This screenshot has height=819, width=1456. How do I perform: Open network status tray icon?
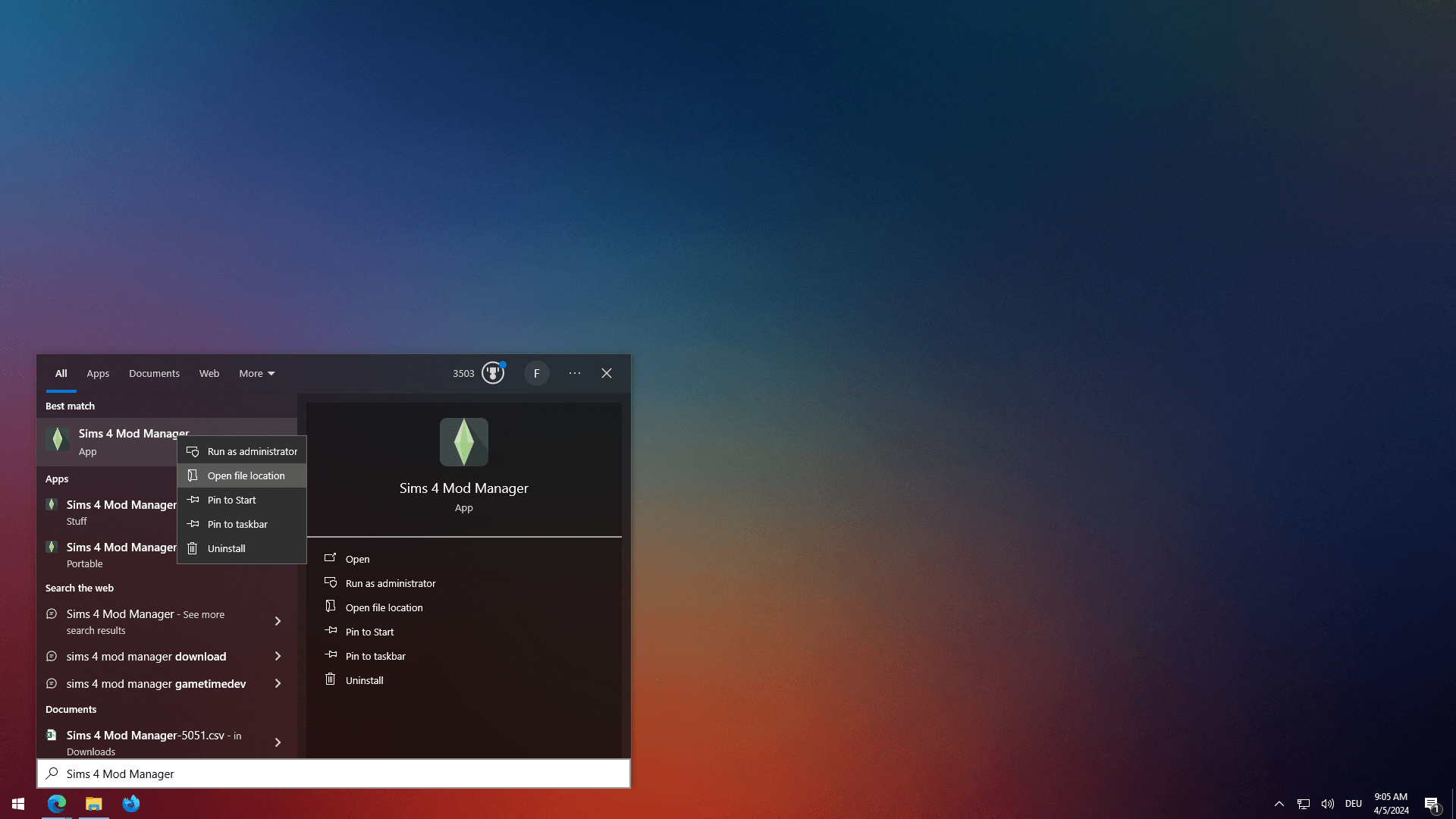click(x=1304, y=804)
